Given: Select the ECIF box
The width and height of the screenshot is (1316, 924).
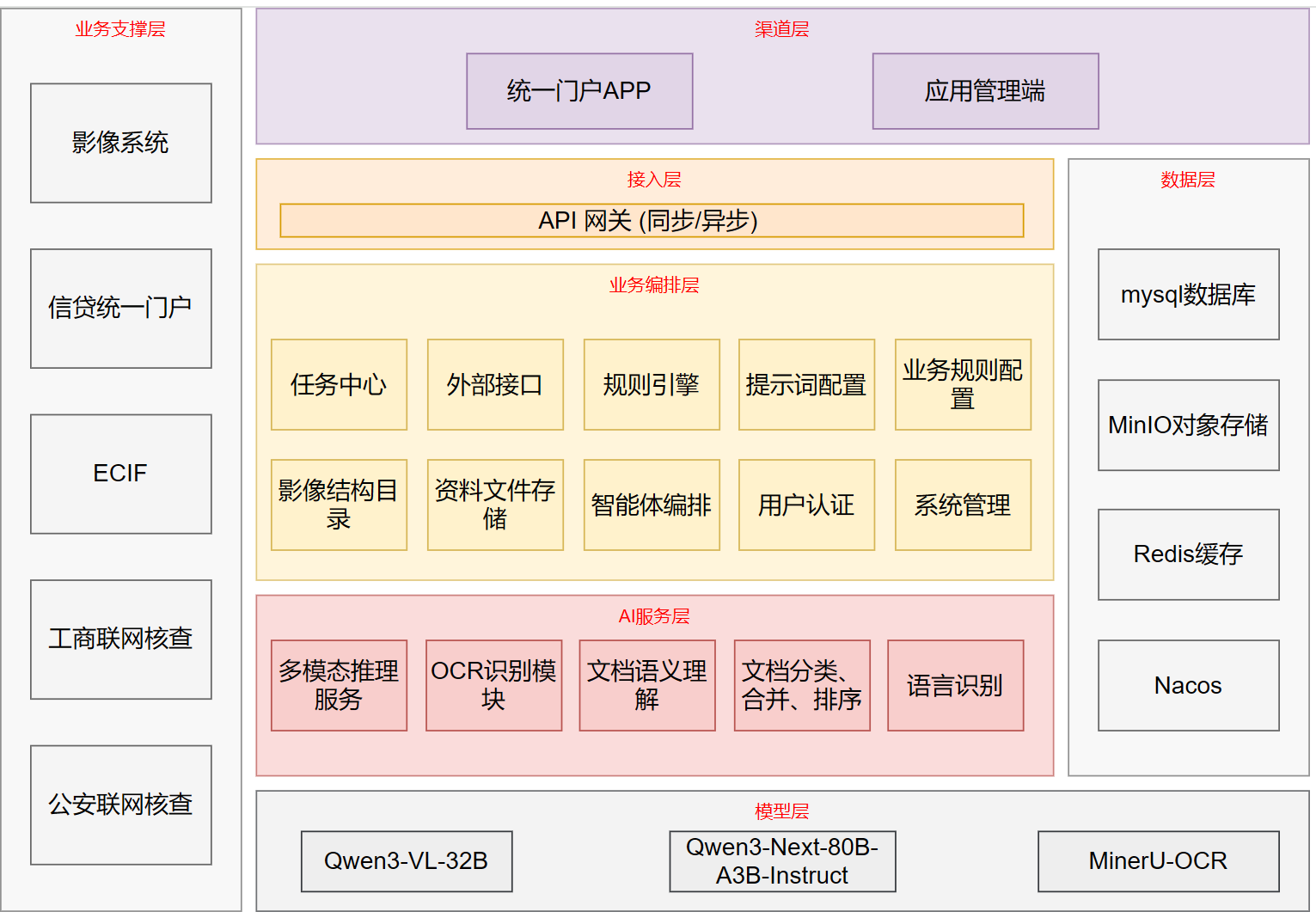Looking at the screenshot, I should [x=121, y=474].
